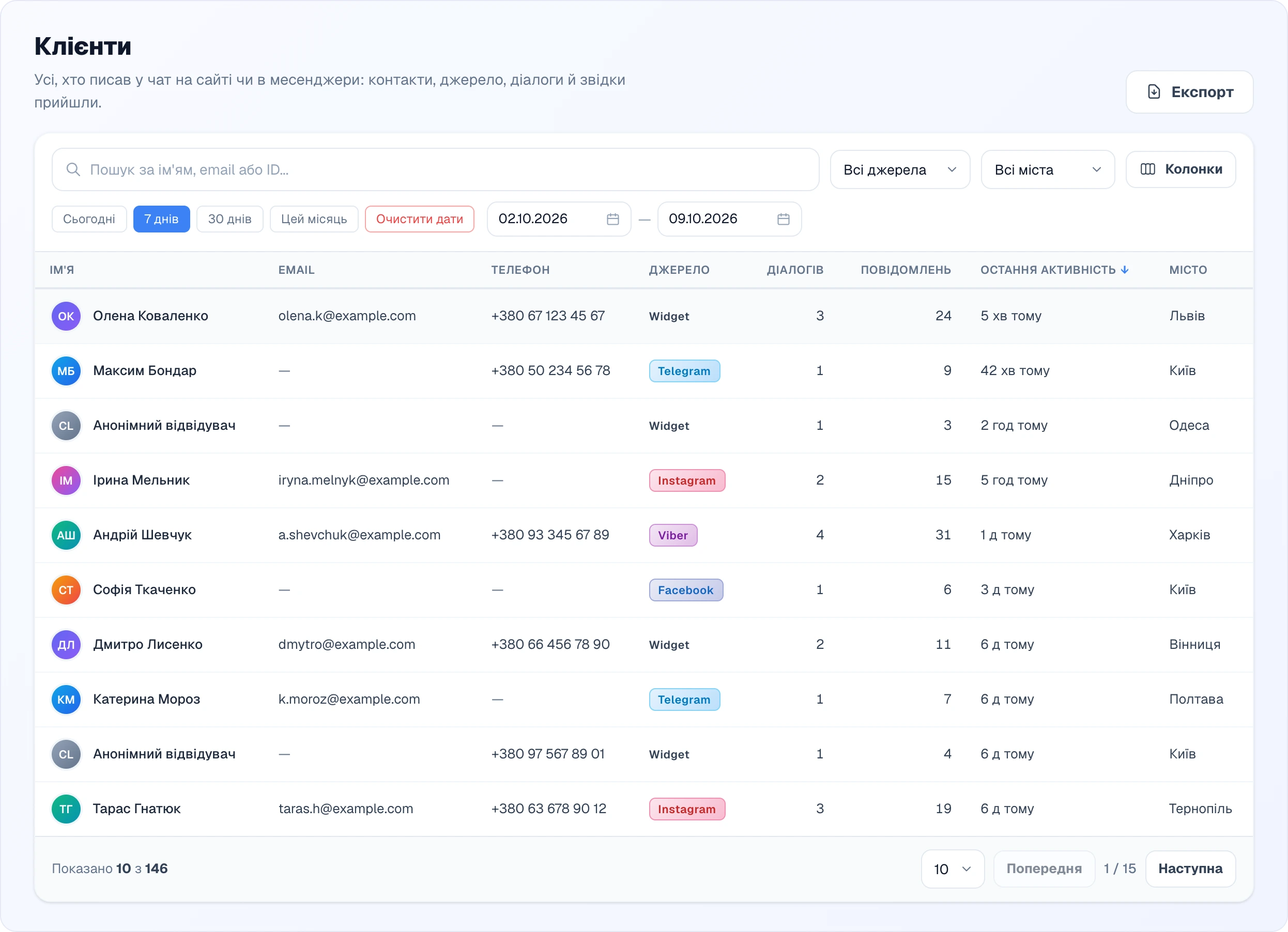Screen dimensions: 1288x932
Task: Click the sort arrow on Остання активність
Action: pyautogui.click(x=1125, y=270)
